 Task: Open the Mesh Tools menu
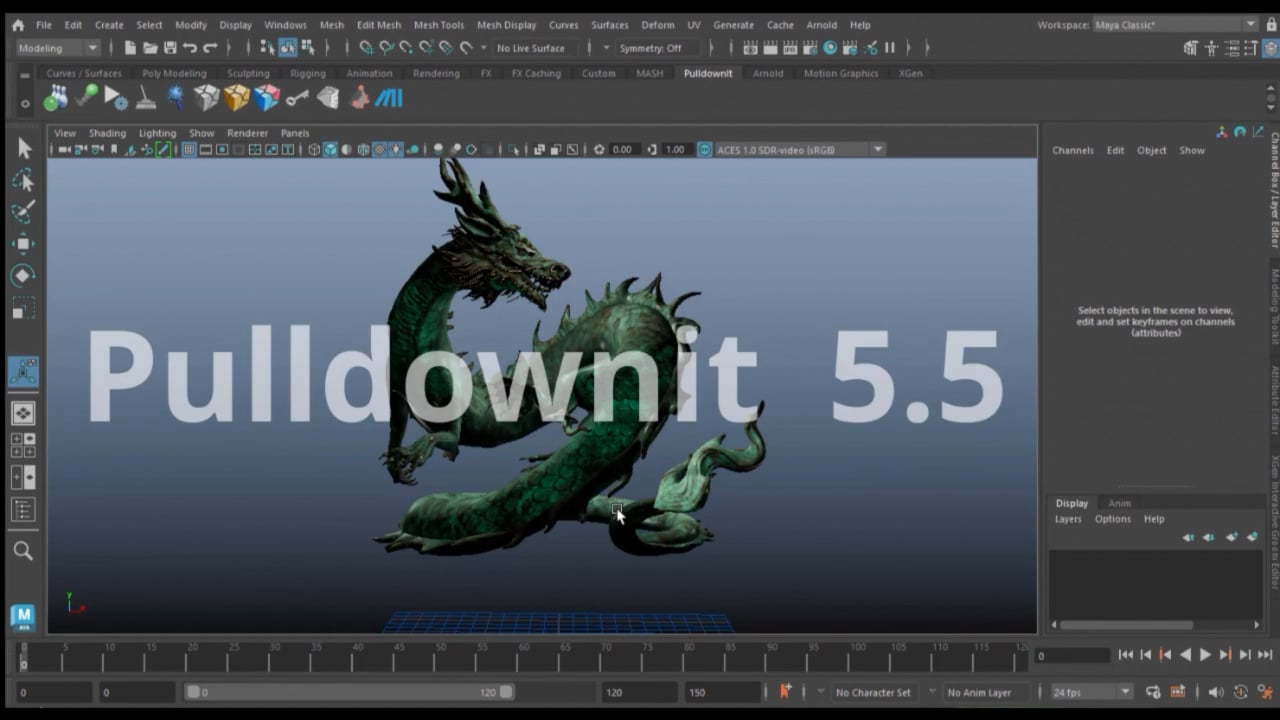coord(438,25)
